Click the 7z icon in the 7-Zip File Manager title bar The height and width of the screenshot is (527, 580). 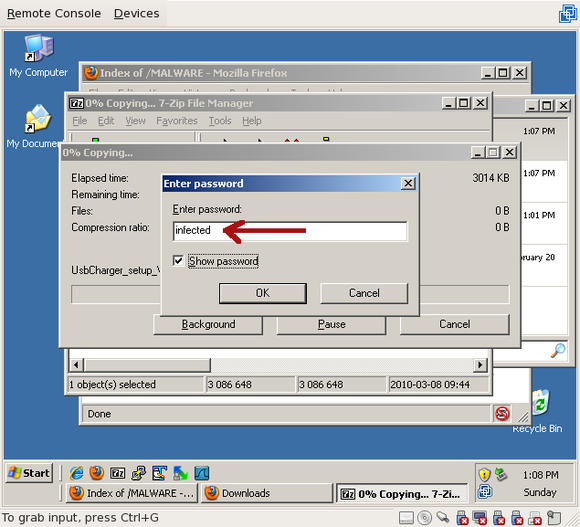click(x=77, y=103)
